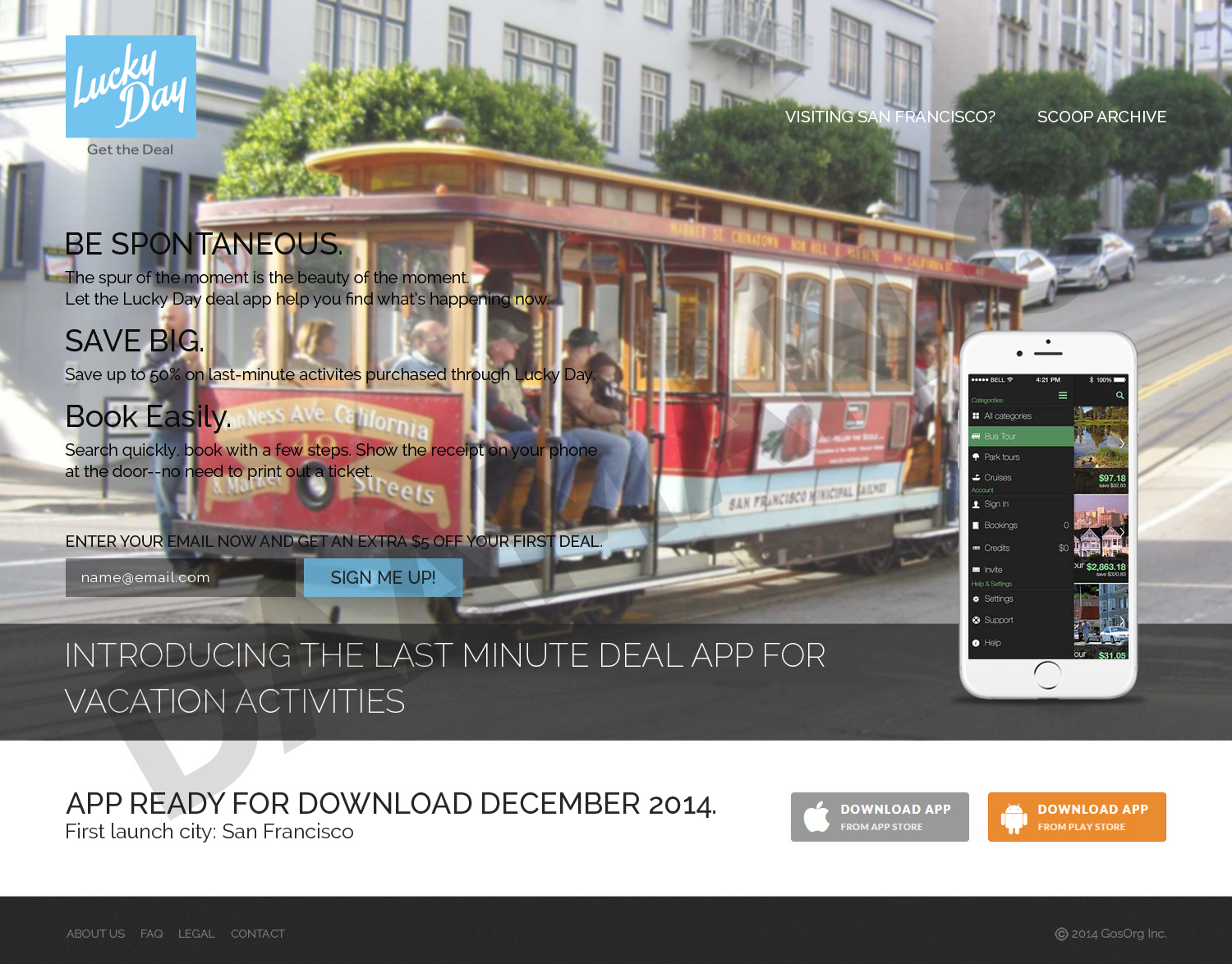Open Bookings in phone menu

(1021, 526)
